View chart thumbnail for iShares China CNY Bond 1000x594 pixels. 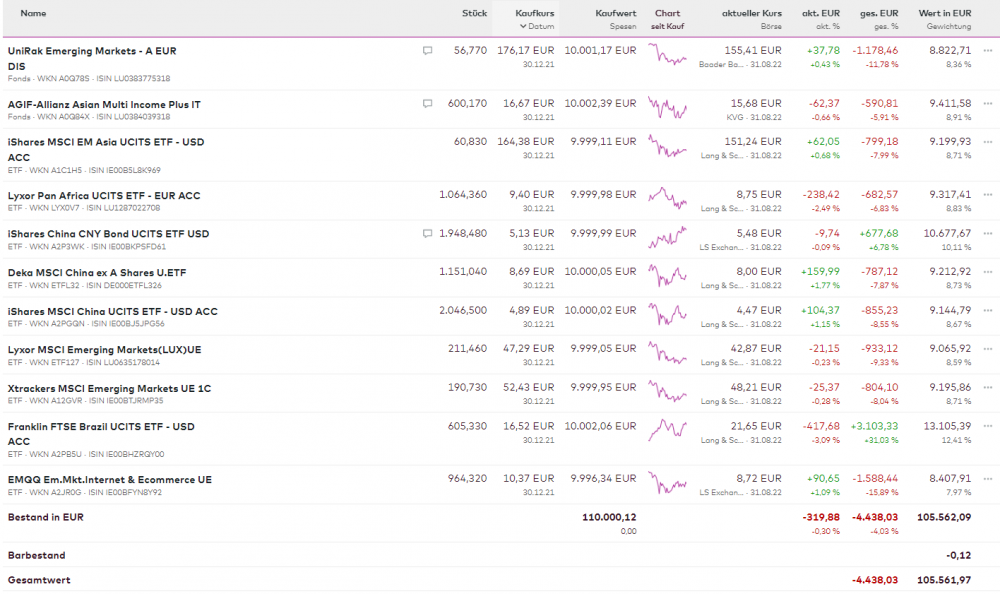pos(667,238)
